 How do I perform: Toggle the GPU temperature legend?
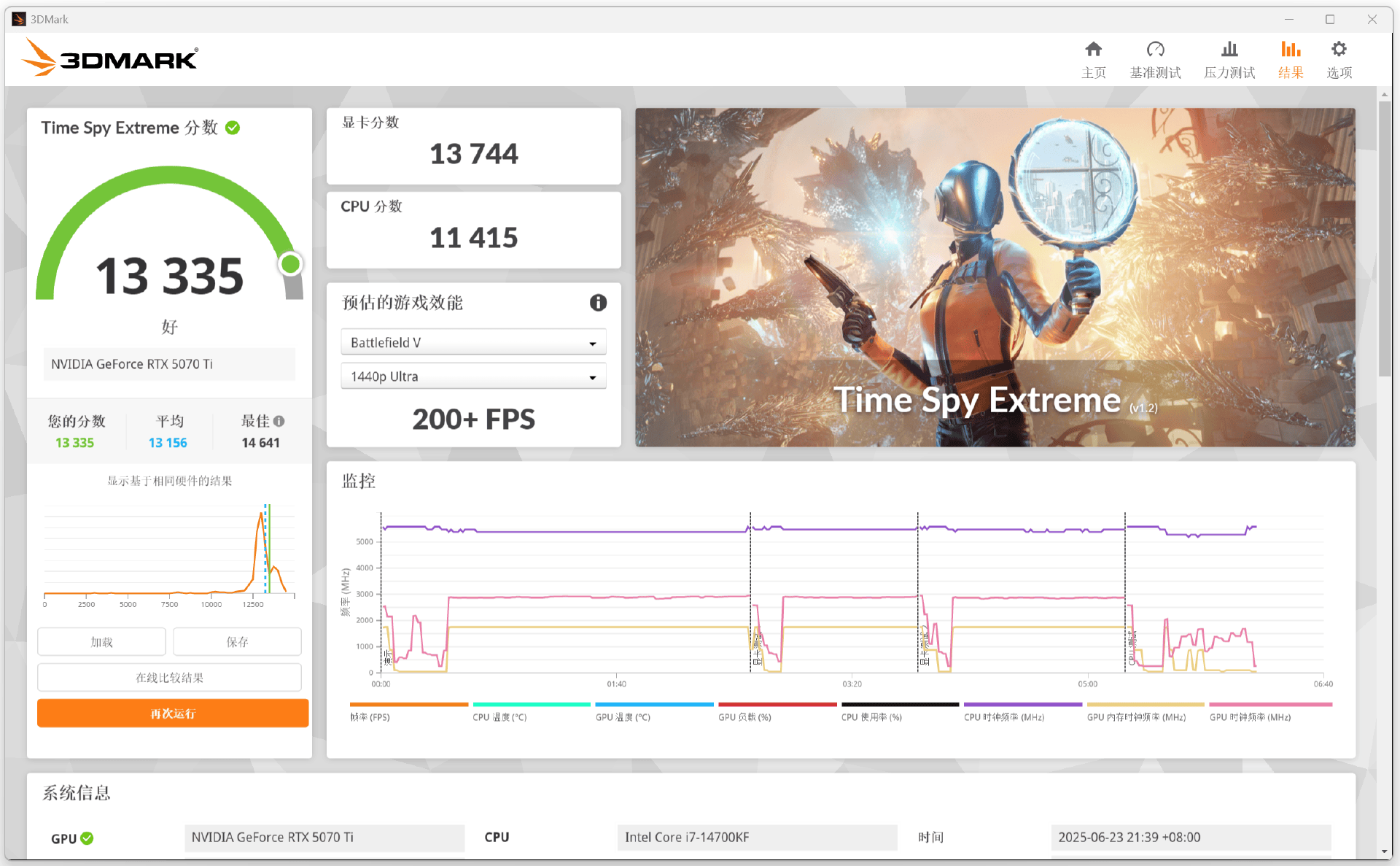coord(654,712)
